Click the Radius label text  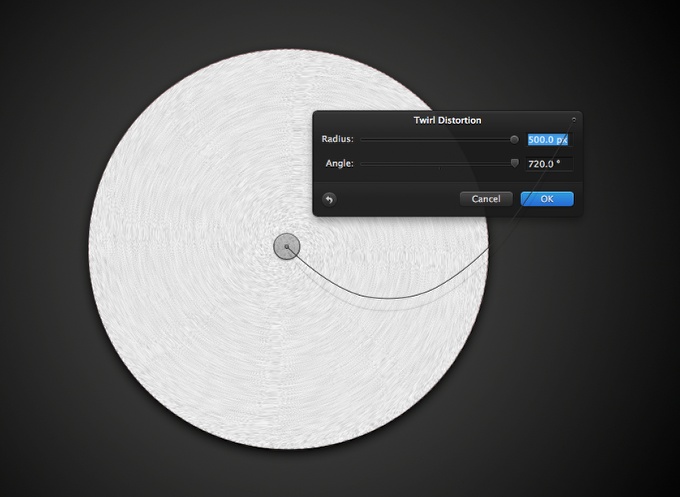coord(337,140)
